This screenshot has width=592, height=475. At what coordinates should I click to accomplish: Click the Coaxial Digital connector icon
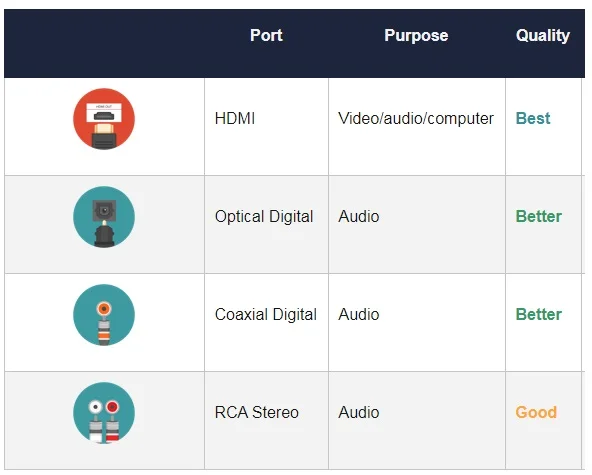[x=104, y=315]
